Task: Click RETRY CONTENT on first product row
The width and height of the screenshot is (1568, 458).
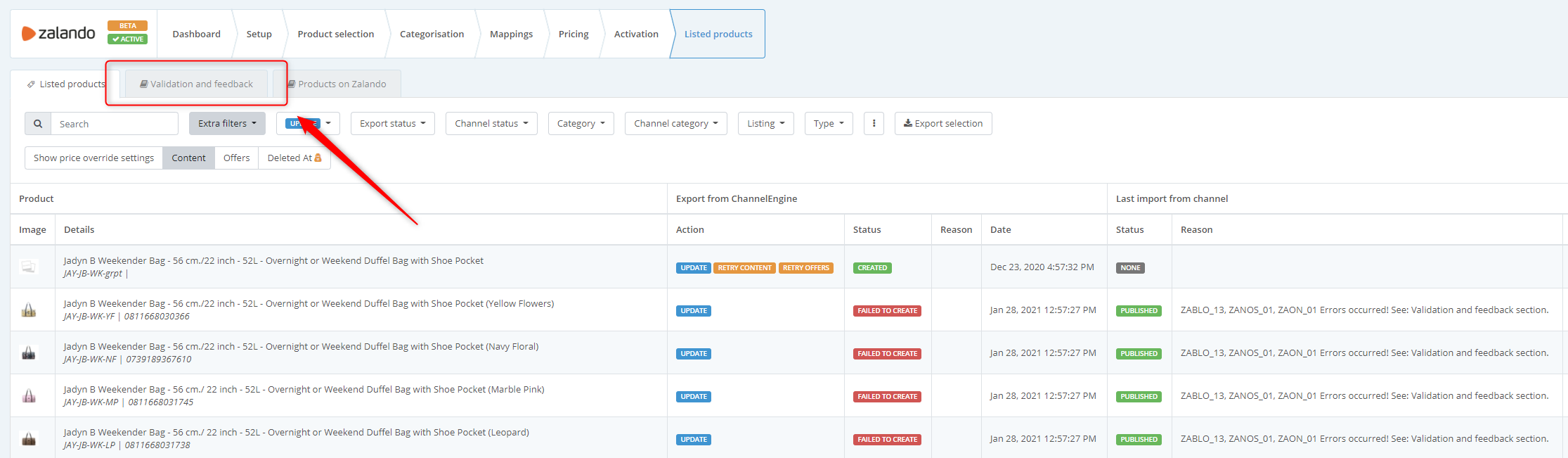Action: [x=744, y=267]
